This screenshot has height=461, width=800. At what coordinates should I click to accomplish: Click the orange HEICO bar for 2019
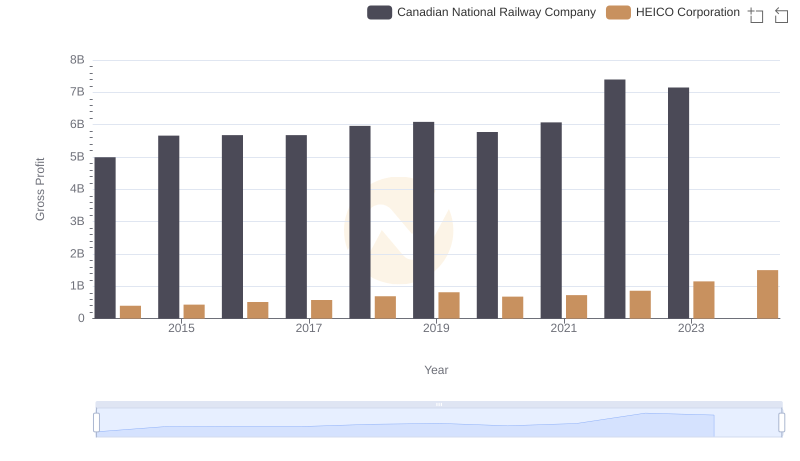tap(449, 305)
